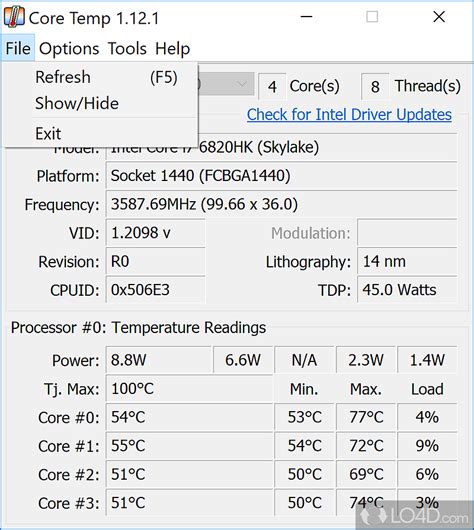
Task: Click Core #2 load value 6%
Action: (427, 474)
